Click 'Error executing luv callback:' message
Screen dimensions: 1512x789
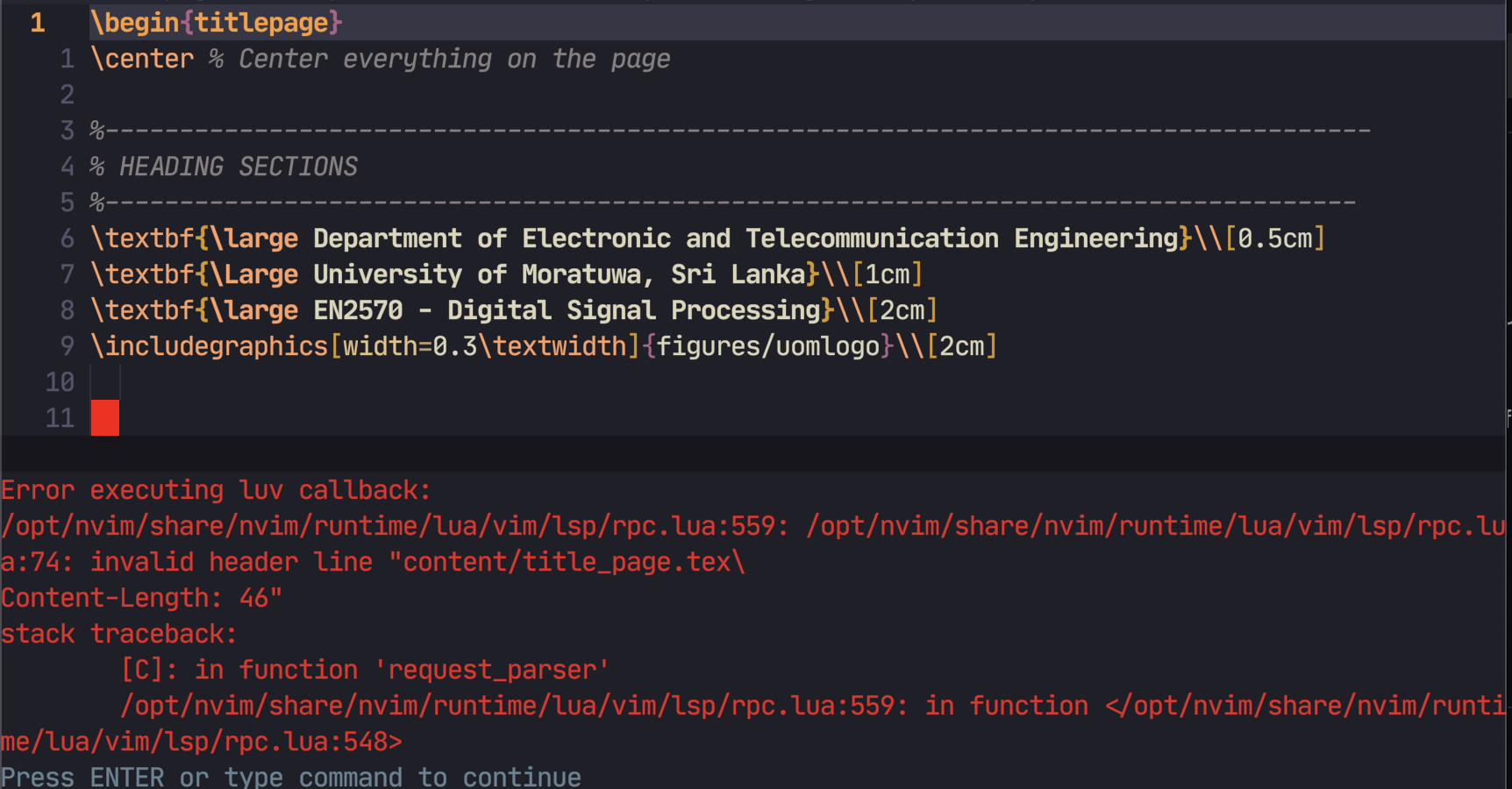tap(216, 490)
